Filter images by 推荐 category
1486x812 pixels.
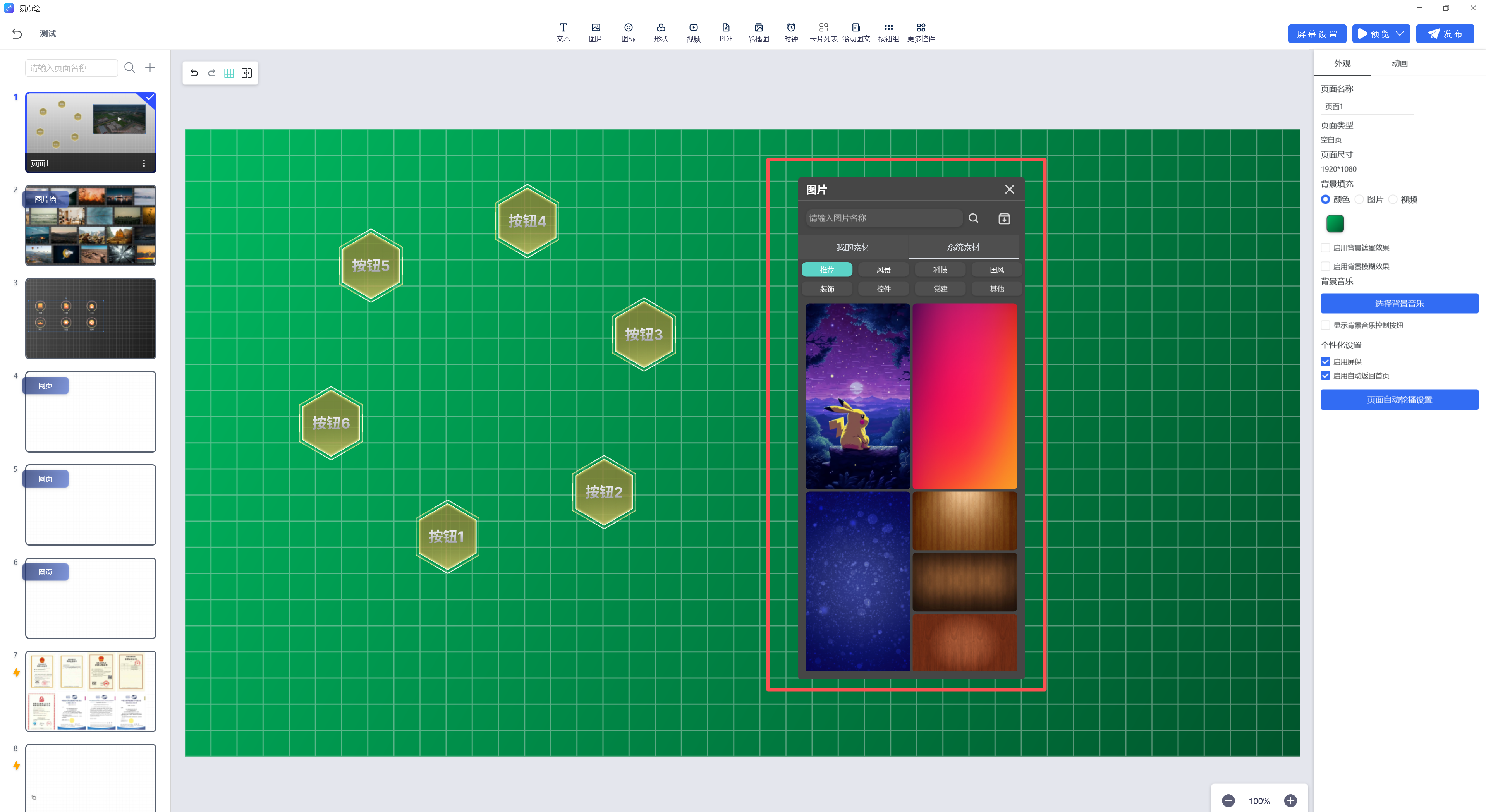tap(826, 270)
